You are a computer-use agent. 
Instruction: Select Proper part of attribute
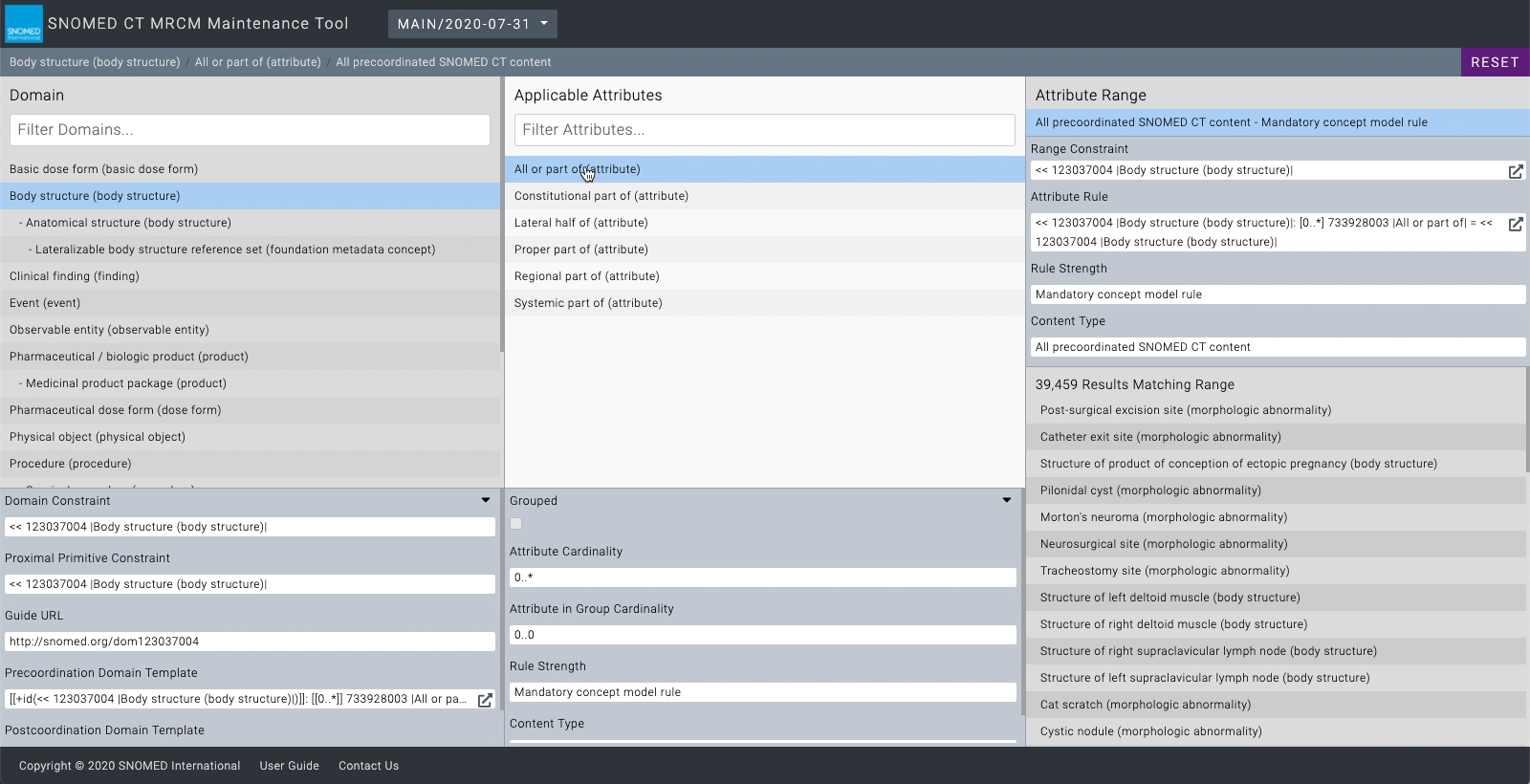765,250
